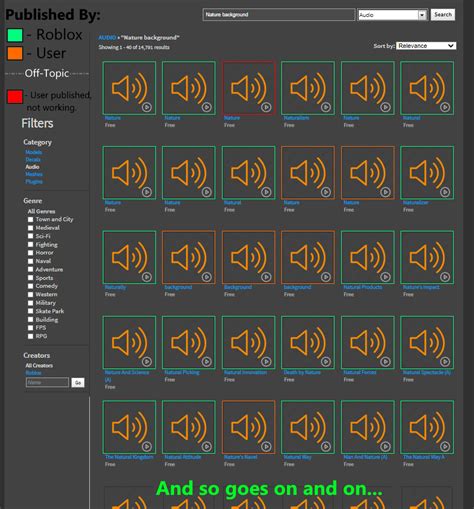
Task: Enable the Comedy genre filter
Action: click(x=30, y=286)
